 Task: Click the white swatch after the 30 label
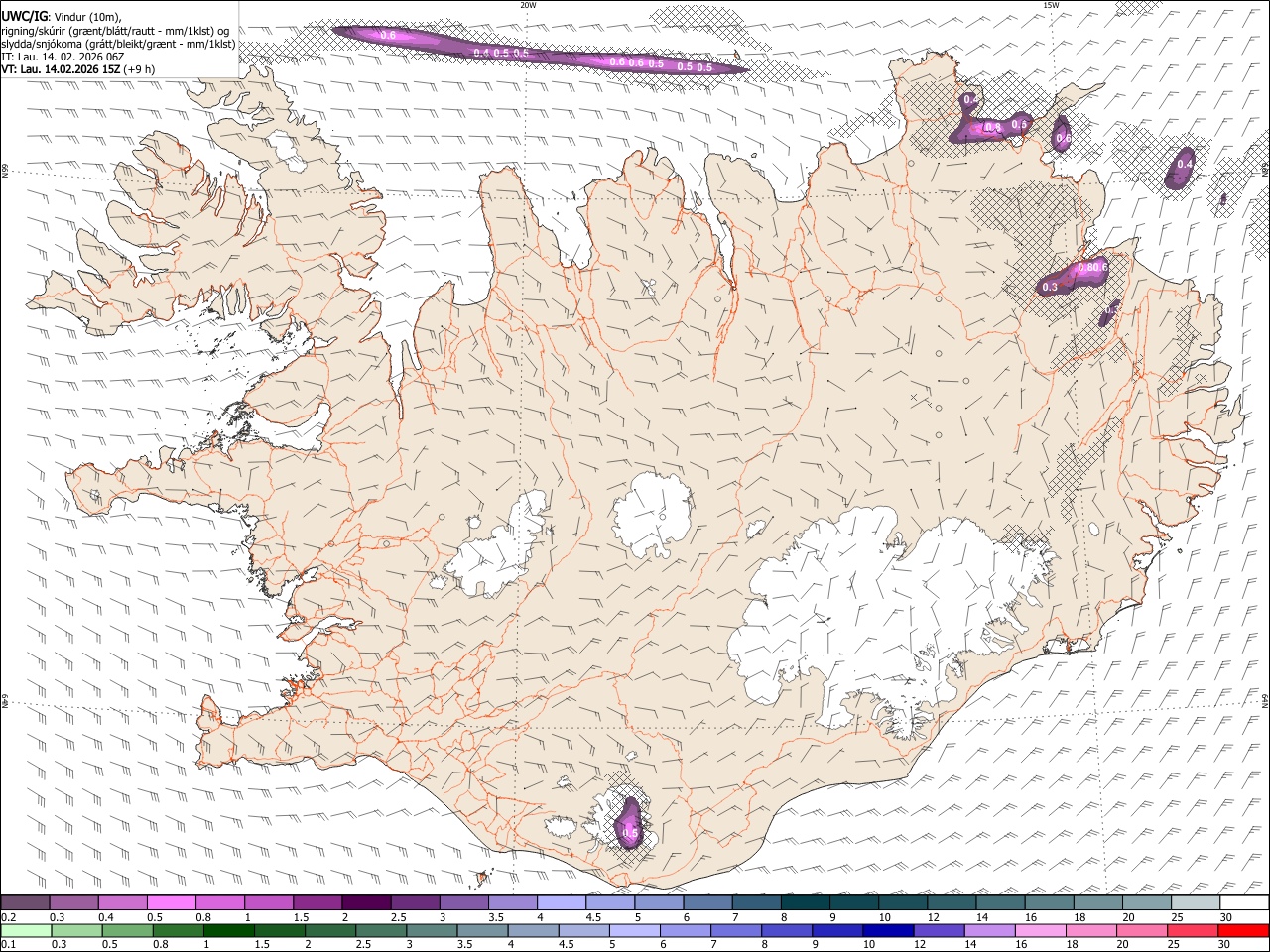coord(1243,902)
